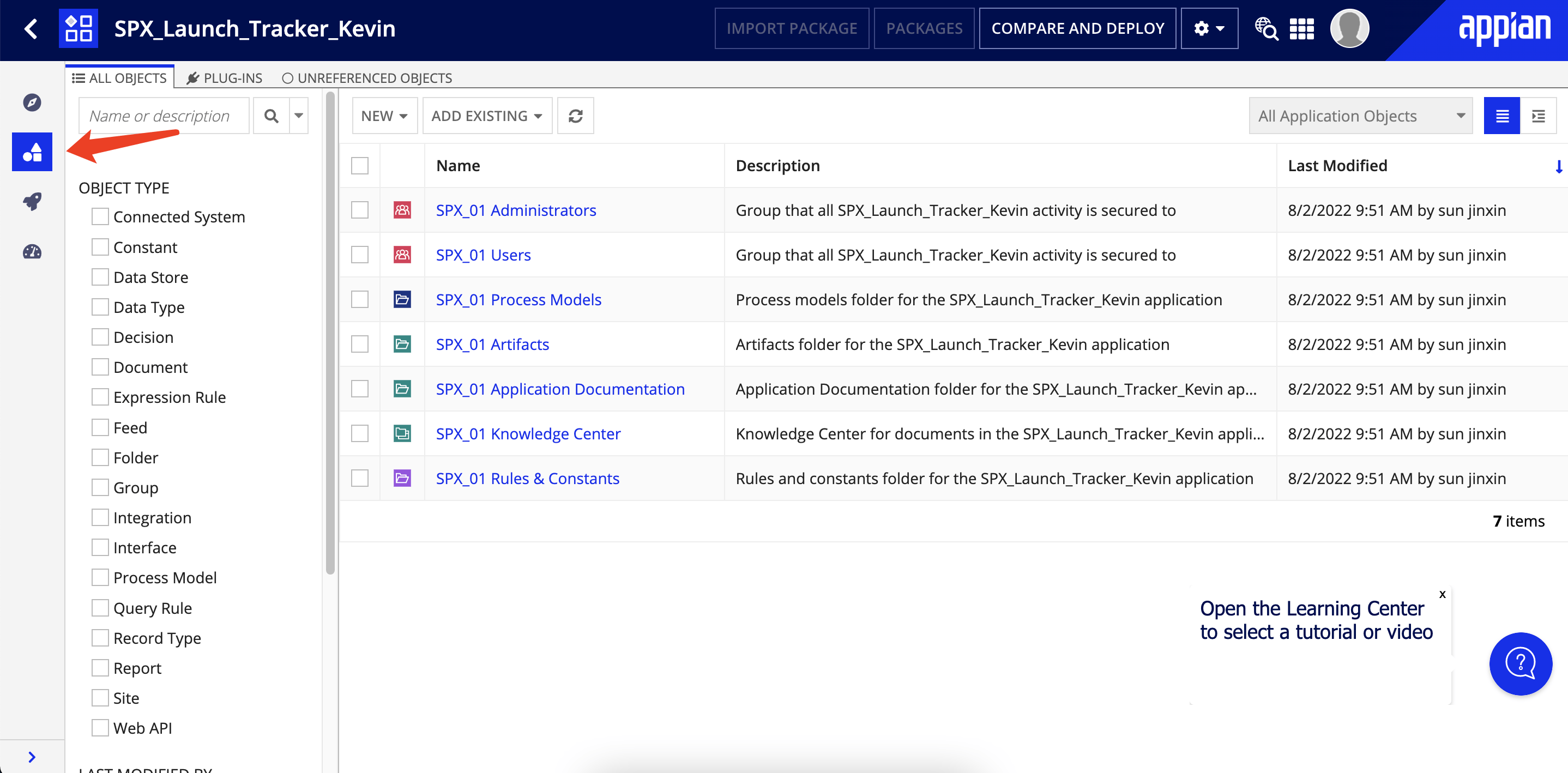Click the SPX_01 Application Documentation folder icon

point(402,389)
